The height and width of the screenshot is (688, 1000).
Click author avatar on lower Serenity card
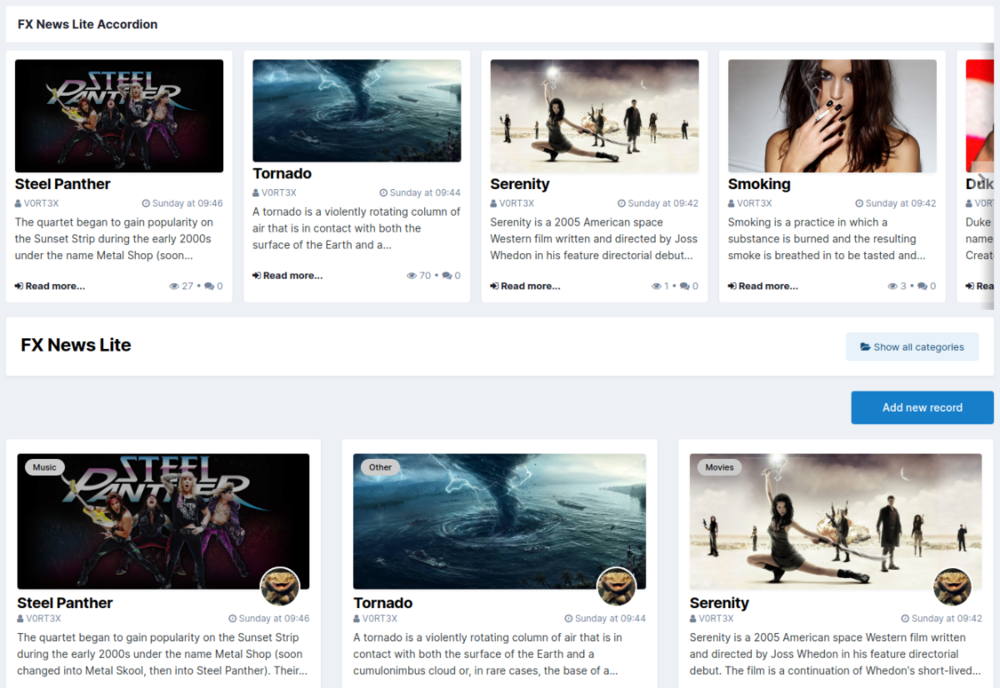tap(952, 587)
